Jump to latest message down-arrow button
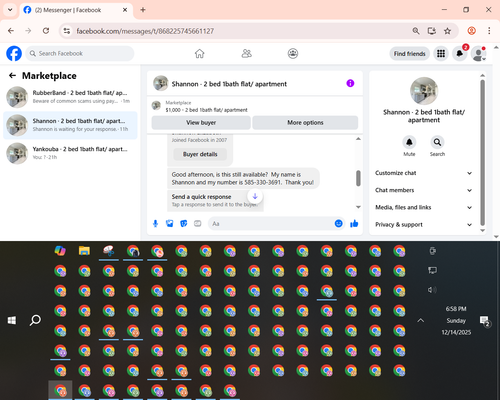 tap(255, 196)
